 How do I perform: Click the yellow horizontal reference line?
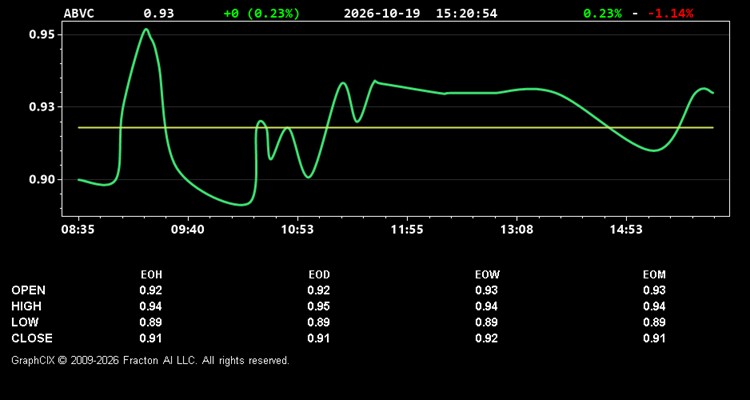(396, 128)
